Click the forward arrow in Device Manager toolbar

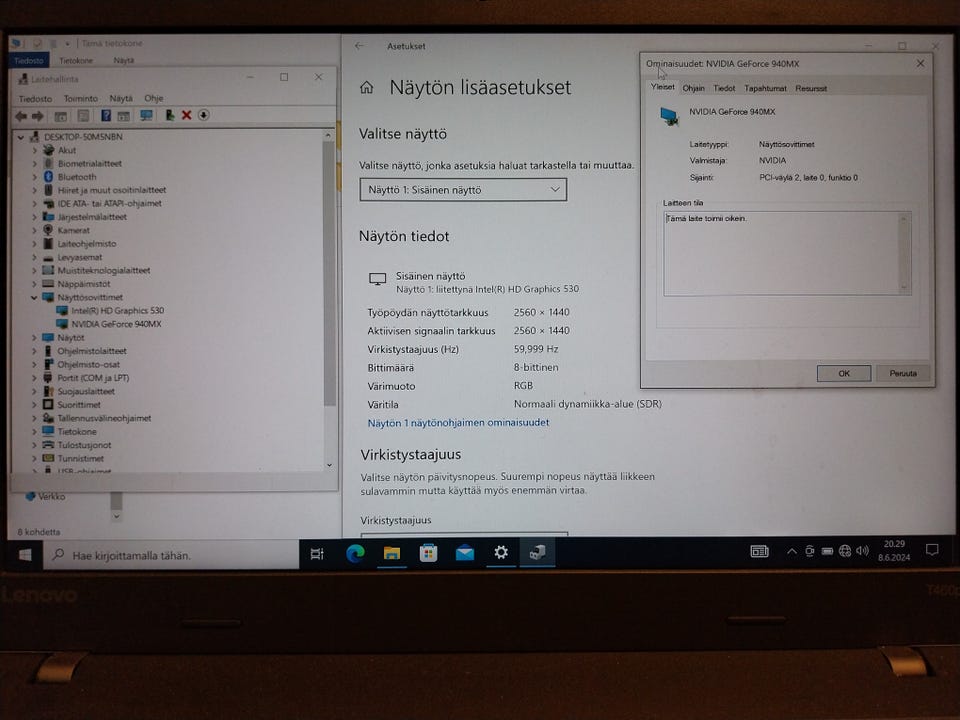click(x=37, y=116)
